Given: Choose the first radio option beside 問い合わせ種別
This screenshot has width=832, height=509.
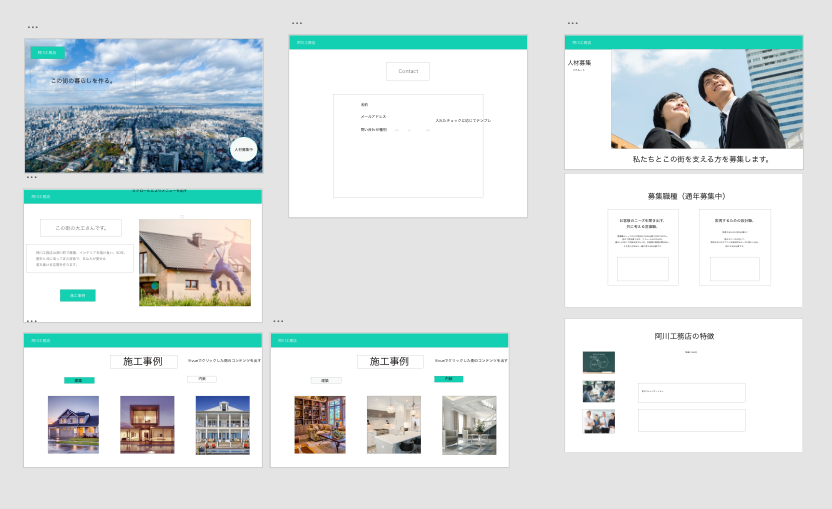Looking at the screenshot, I should tap(397, 130).
